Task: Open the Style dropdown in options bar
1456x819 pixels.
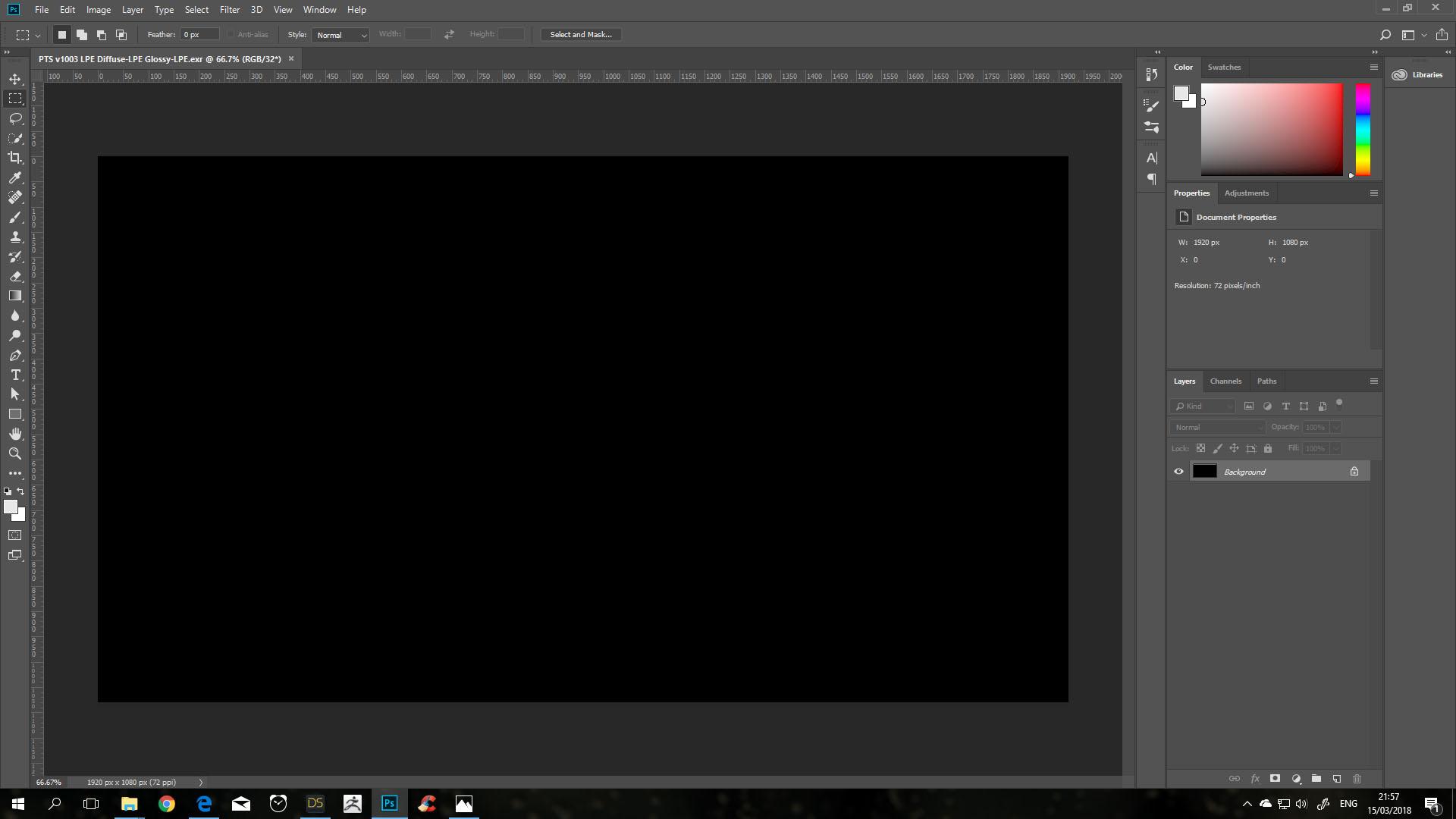Action: pos(340,35)
